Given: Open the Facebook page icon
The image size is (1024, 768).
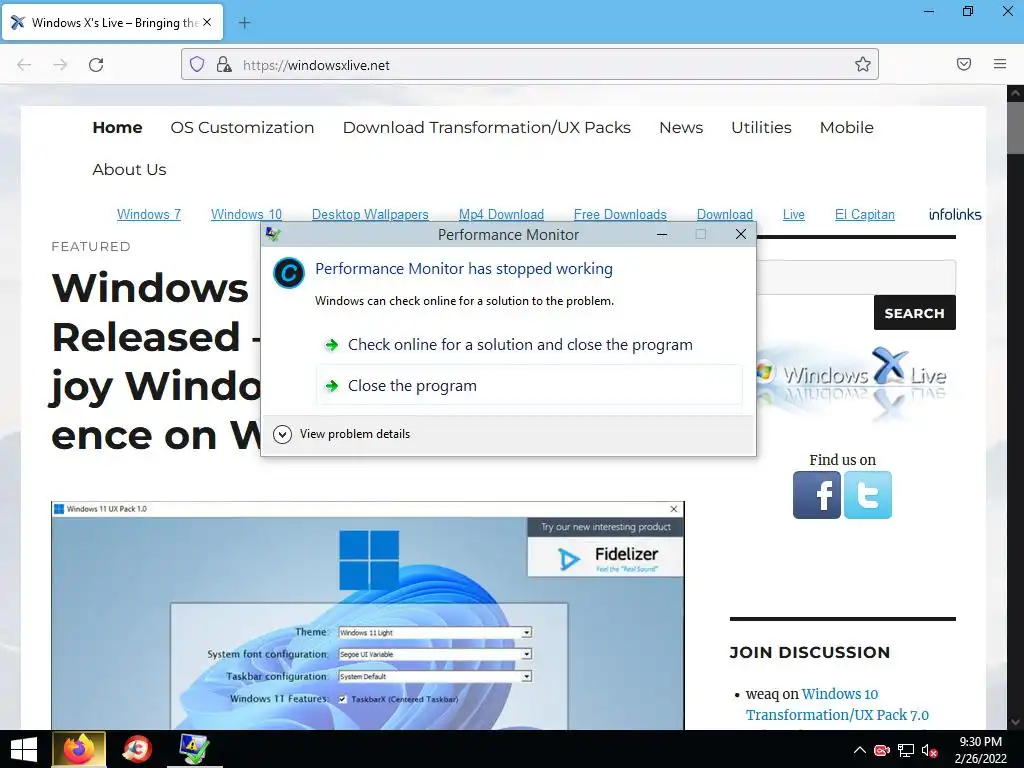Looking at the screenshot, I should pos(817,495).
